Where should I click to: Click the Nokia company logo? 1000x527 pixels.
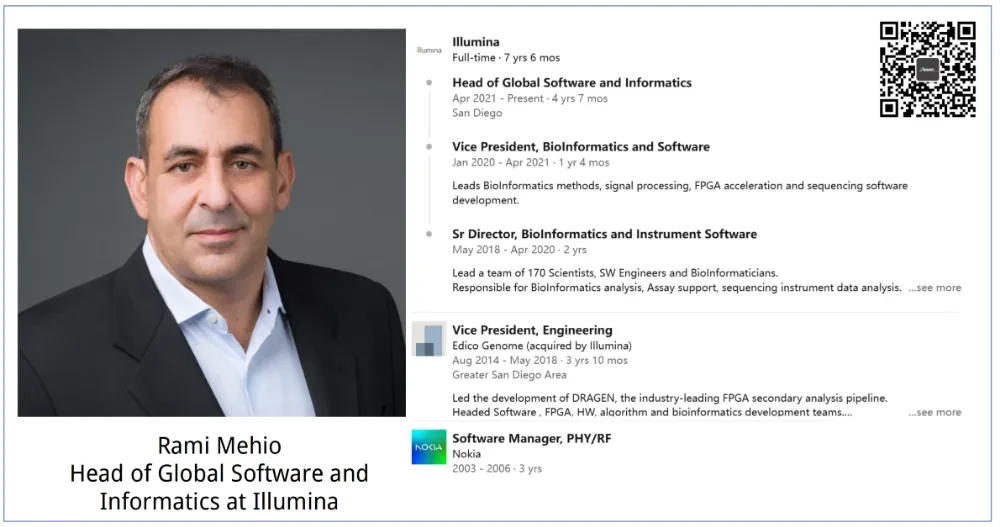(x=429, y=447)
